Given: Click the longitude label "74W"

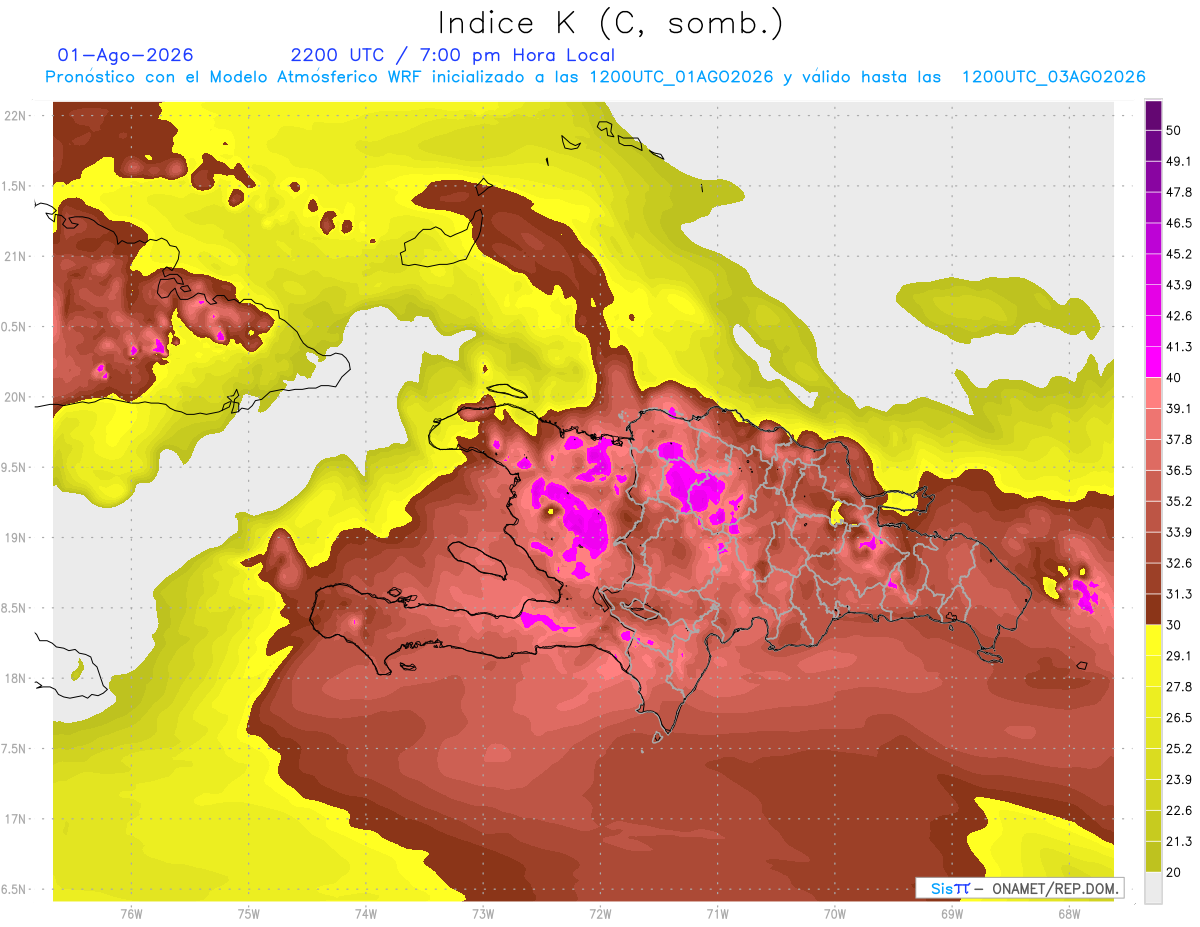Looking at the screenshot, I should (x=365, y=913).
